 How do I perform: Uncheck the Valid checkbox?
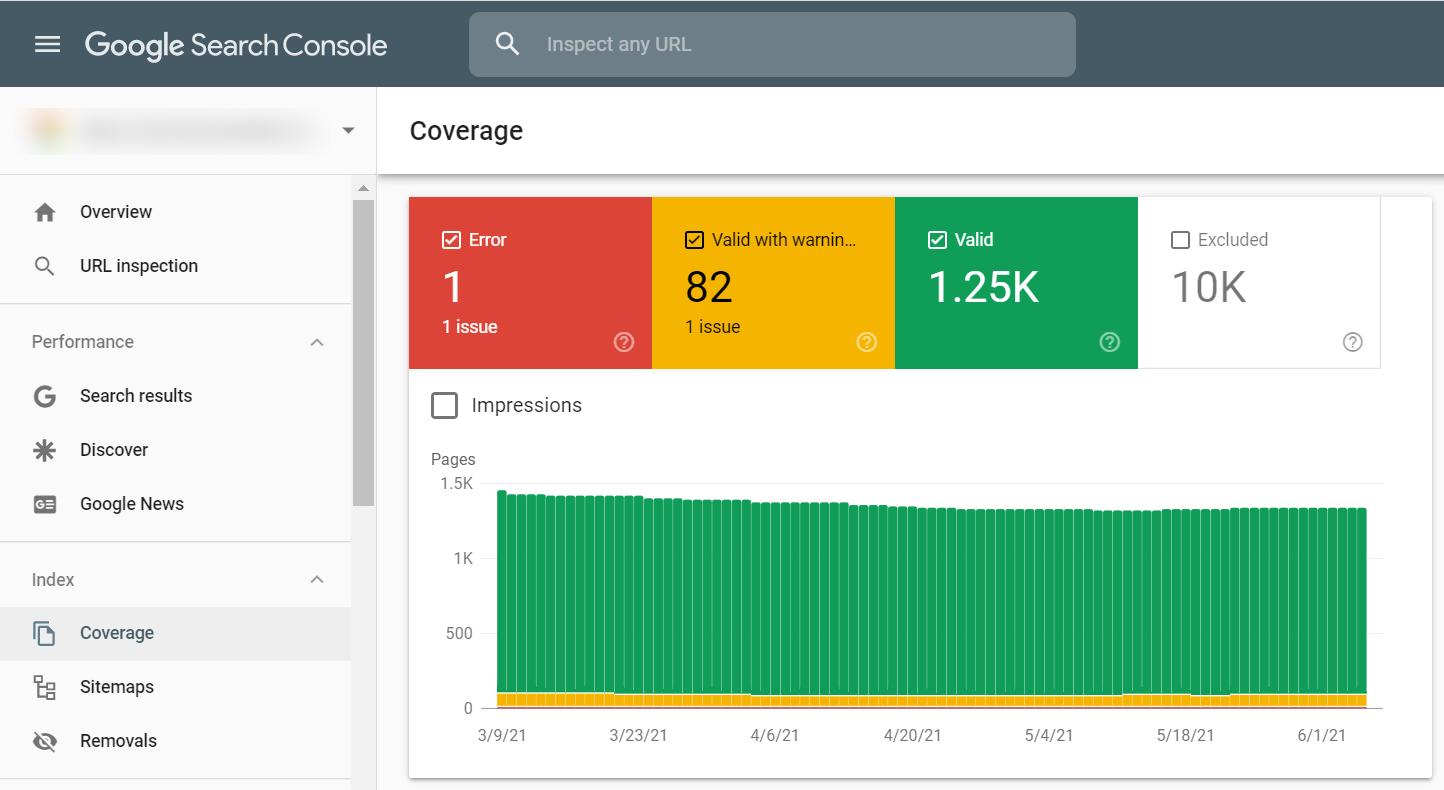click(x=937, y=240)
